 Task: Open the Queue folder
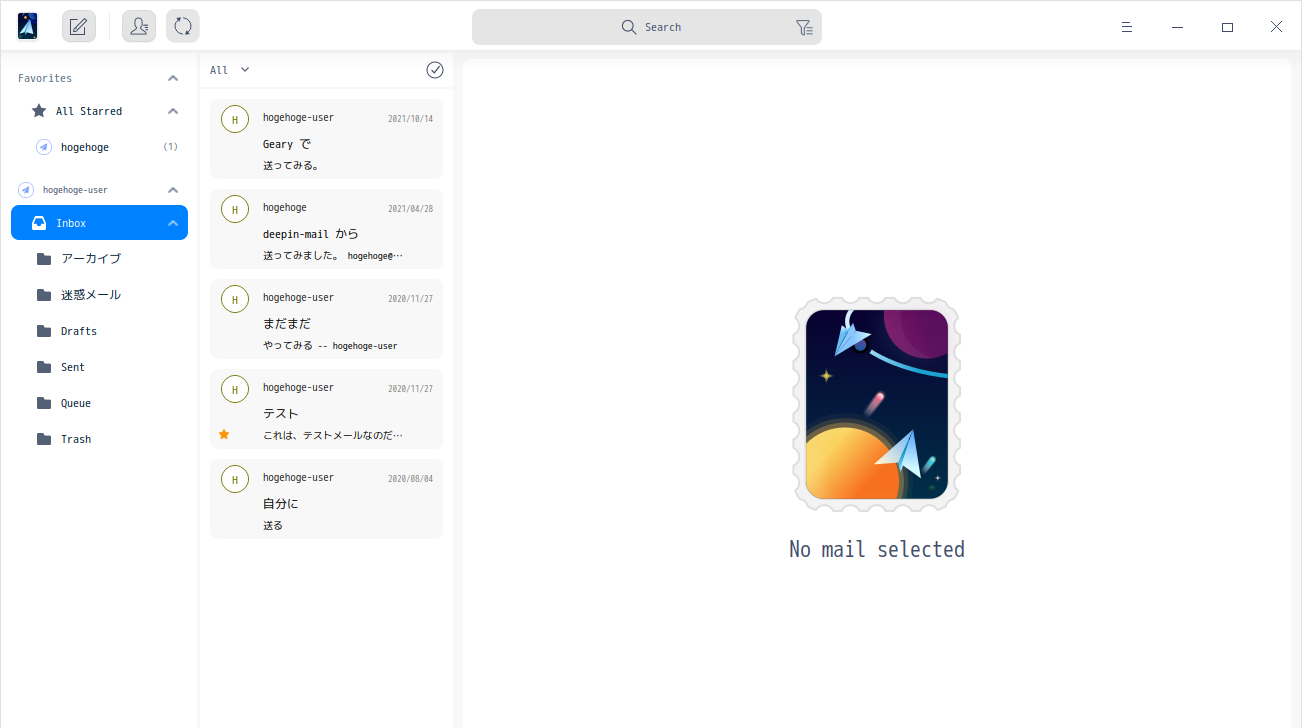click(x=99, y=403)
